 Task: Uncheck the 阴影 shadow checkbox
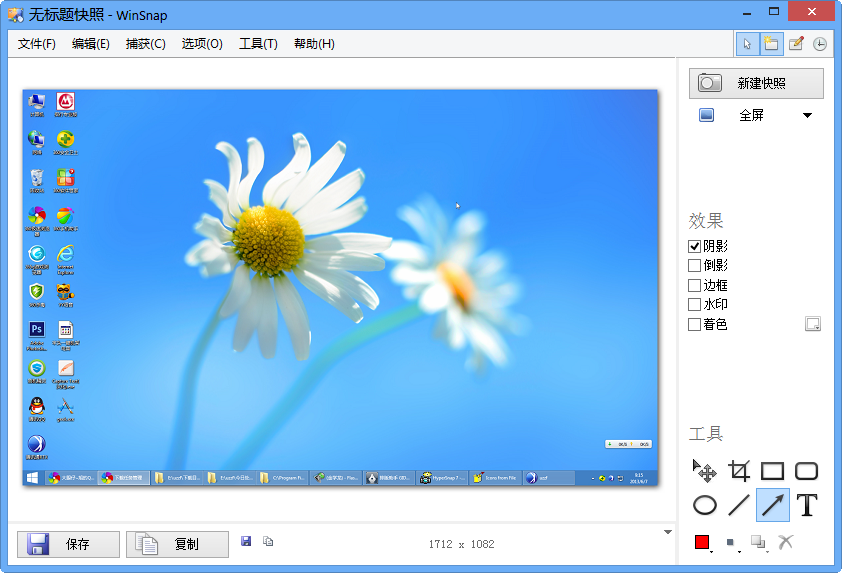pos(694,246)
